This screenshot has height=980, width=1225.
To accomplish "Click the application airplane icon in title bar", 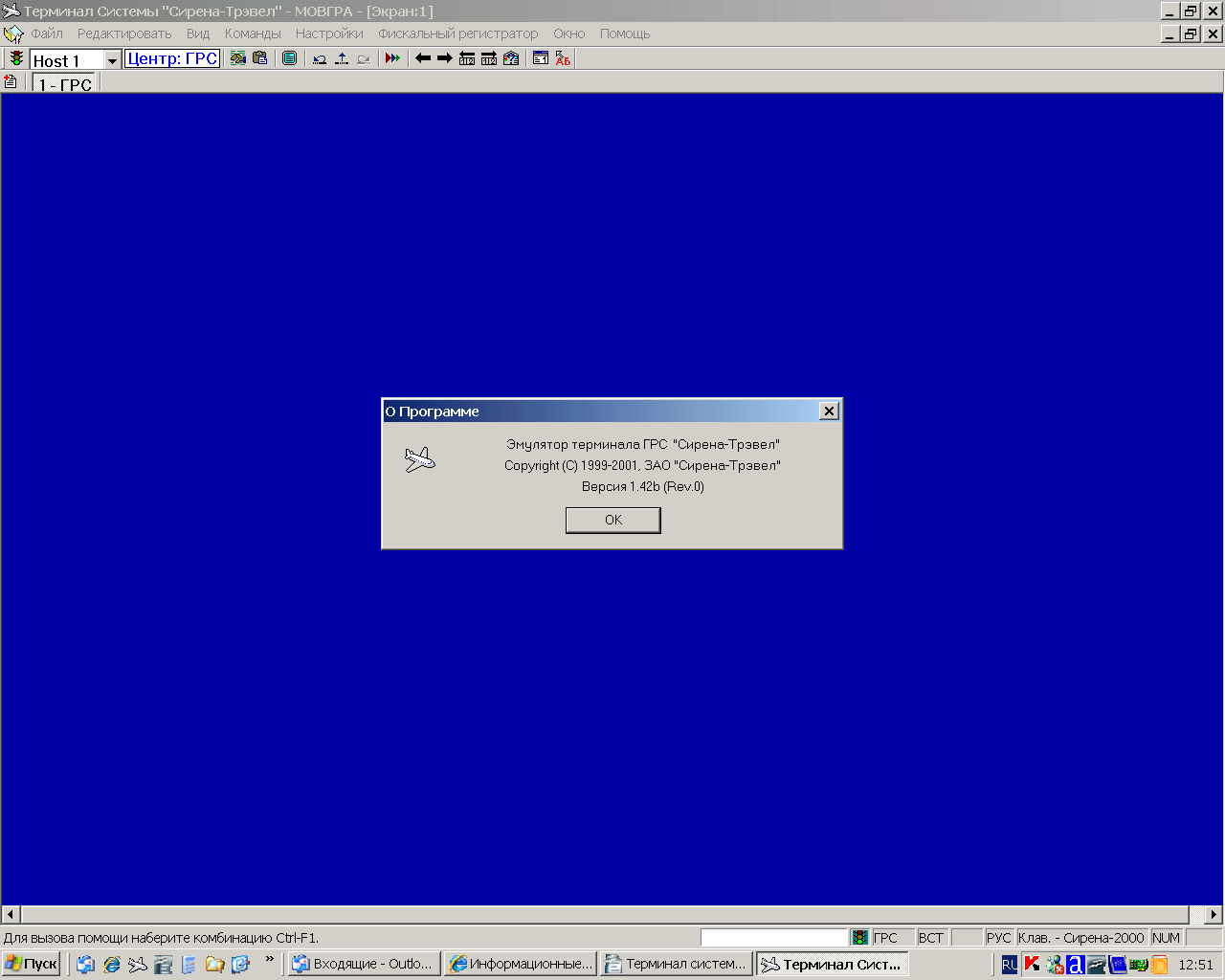I will point(11,11).
